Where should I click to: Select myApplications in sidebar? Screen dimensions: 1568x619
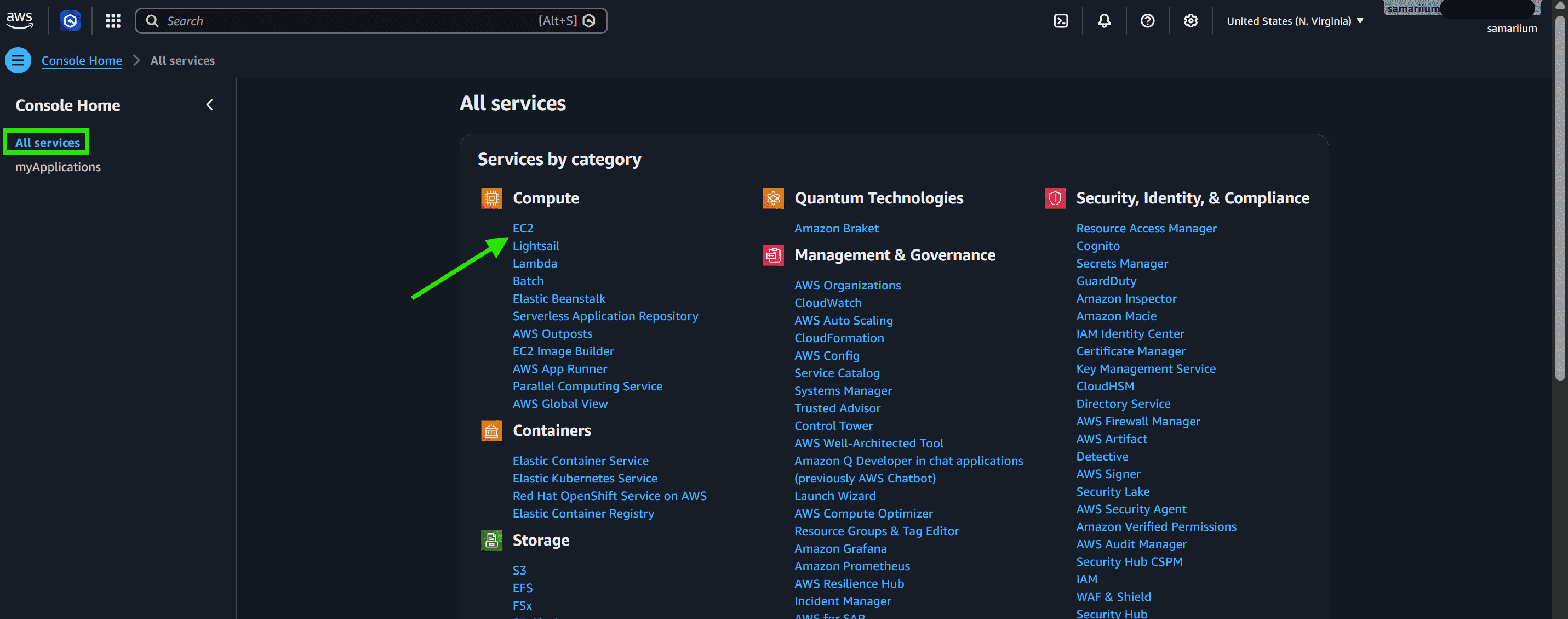click(58, 167)
